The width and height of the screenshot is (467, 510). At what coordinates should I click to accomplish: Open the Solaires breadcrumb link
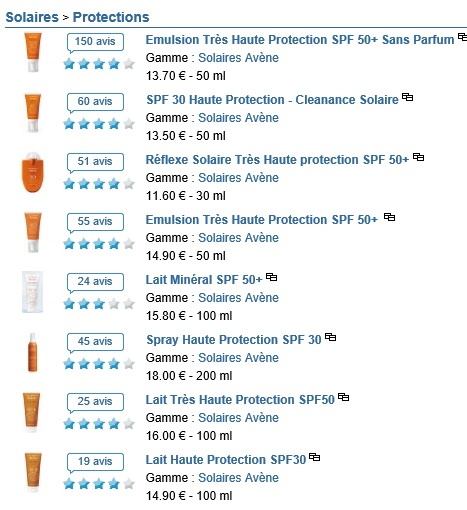pyautogui.click(x=32, y=17)
